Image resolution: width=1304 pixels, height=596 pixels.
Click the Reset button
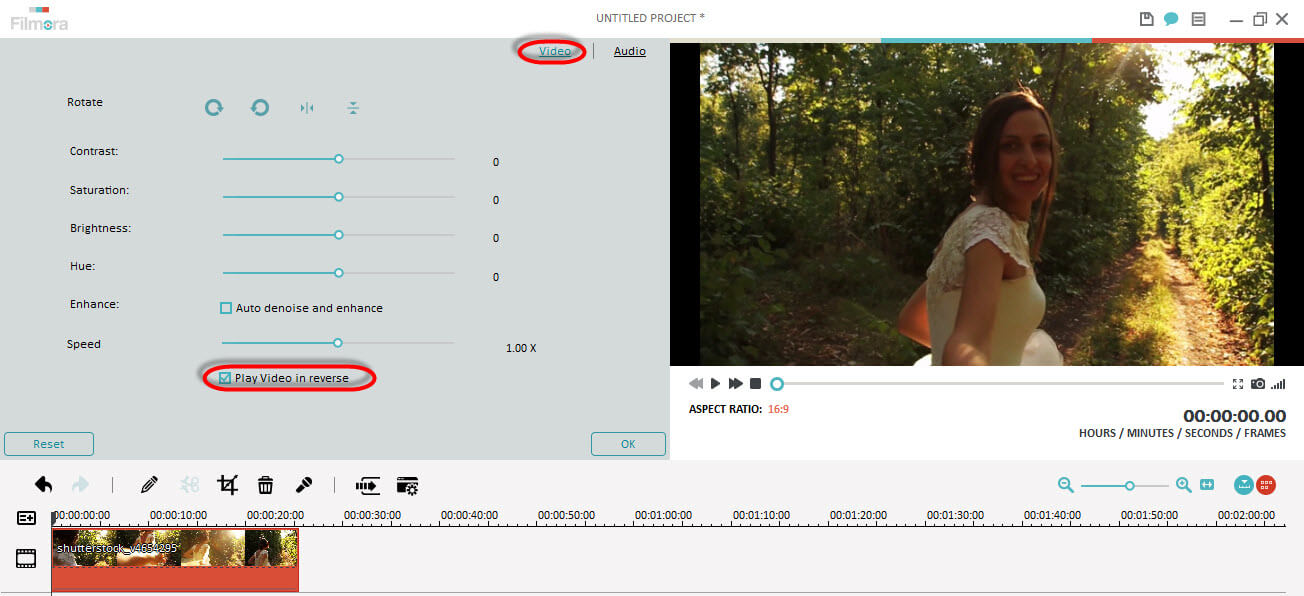point(49,444)
